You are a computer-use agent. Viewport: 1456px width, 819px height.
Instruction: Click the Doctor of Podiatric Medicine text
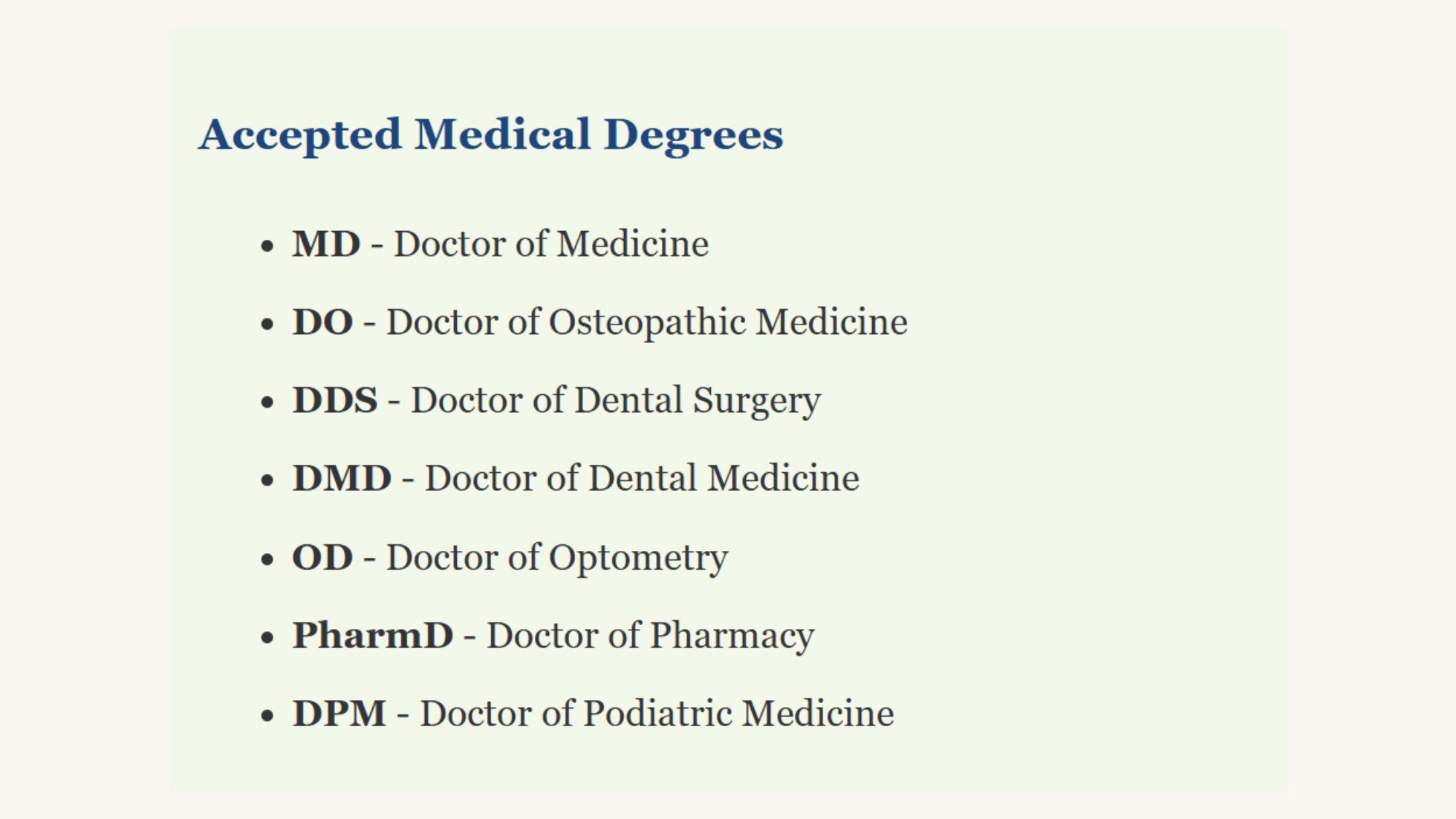pyautogui.click(x=657, y=714)
